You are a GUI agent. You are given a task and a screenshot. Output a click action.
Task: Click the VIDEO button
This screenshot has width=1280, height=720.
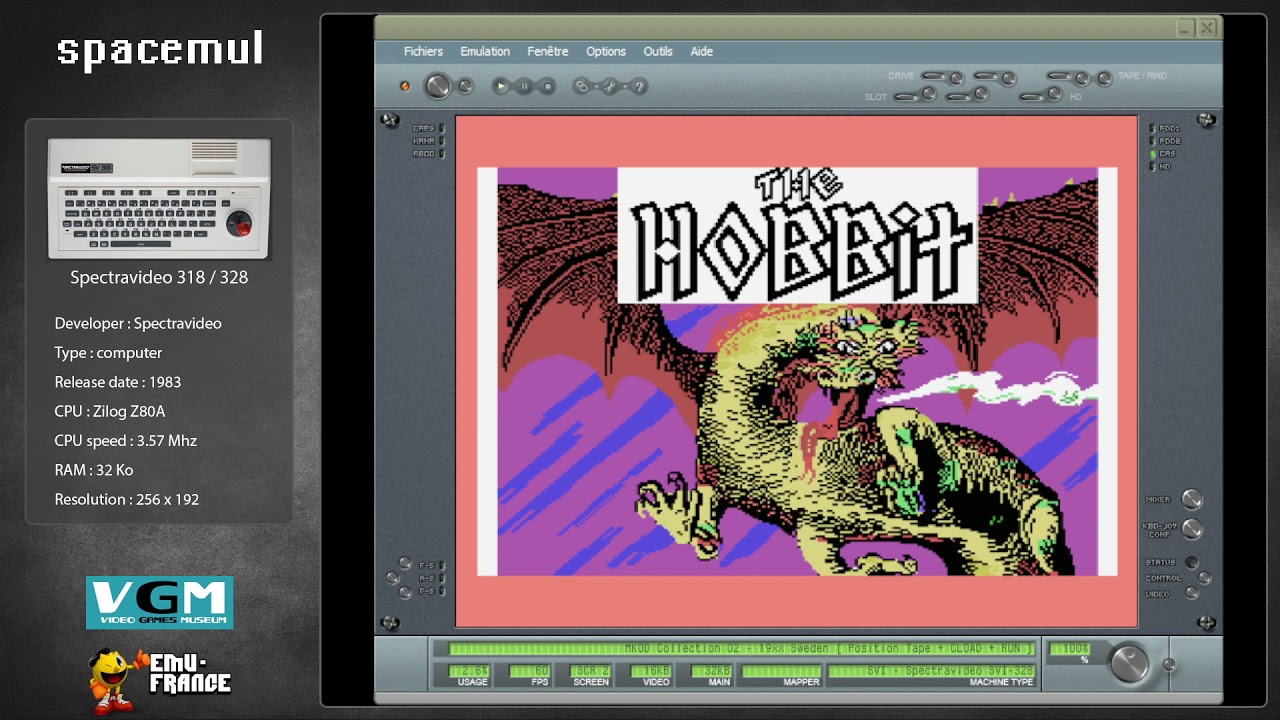(x=1191, y=593)
